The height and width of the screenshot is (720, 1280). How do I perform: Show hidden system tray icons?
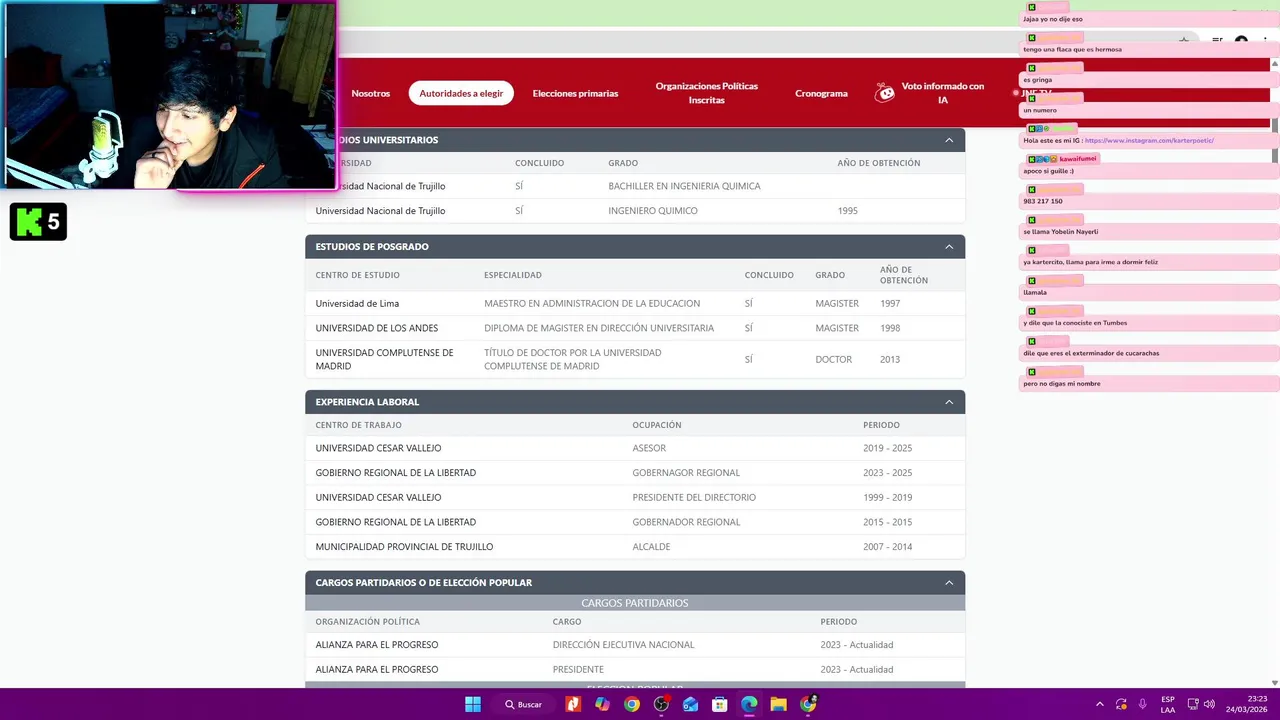coord(1100,704)
